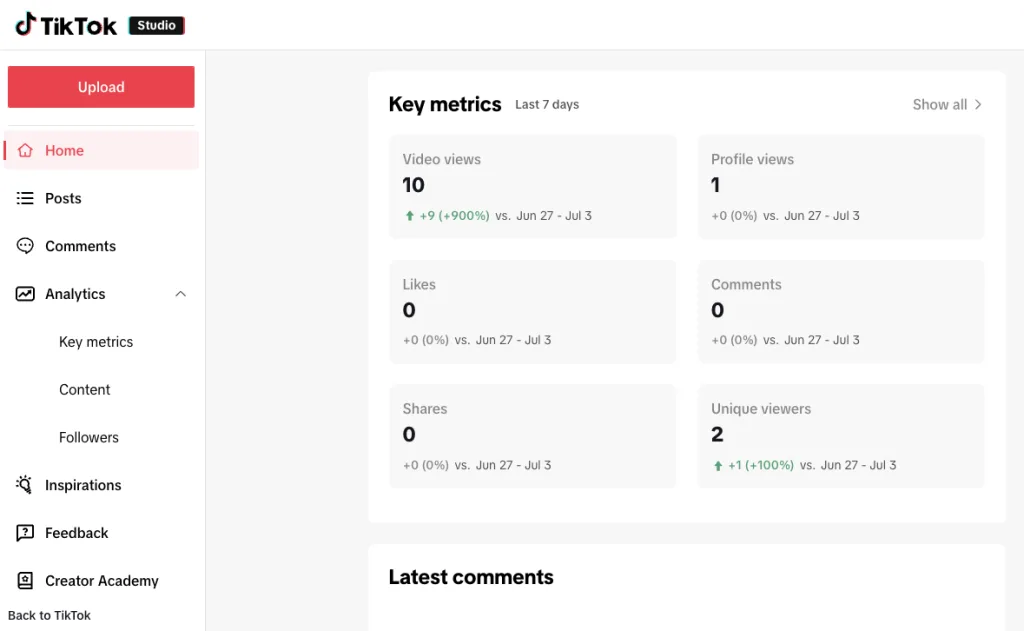Screen dimensions: 1024x631
Task: Click the Analytics chart icon
Action: (25, 294)
